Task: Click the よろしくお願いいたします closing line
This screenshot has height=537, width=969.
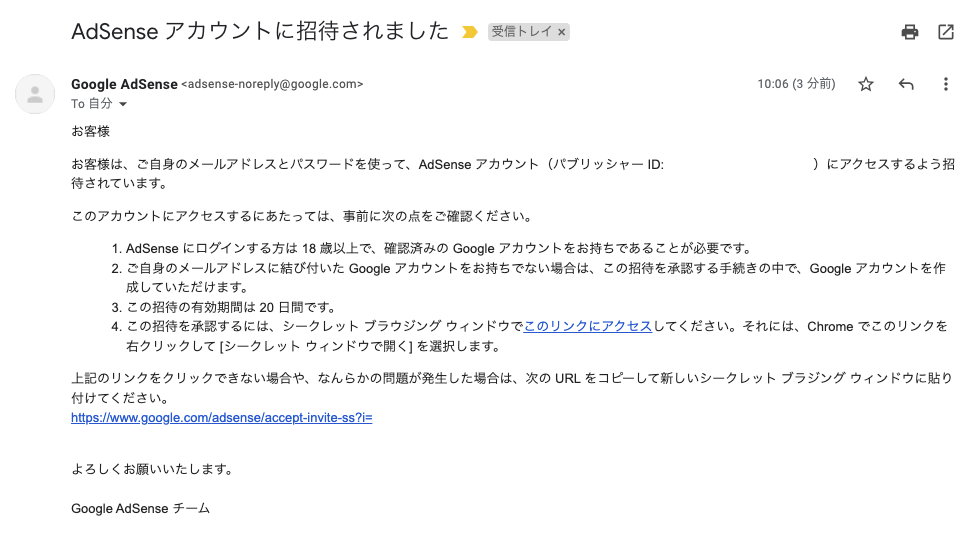Action: pyautogui.click(x=153, y=469)
